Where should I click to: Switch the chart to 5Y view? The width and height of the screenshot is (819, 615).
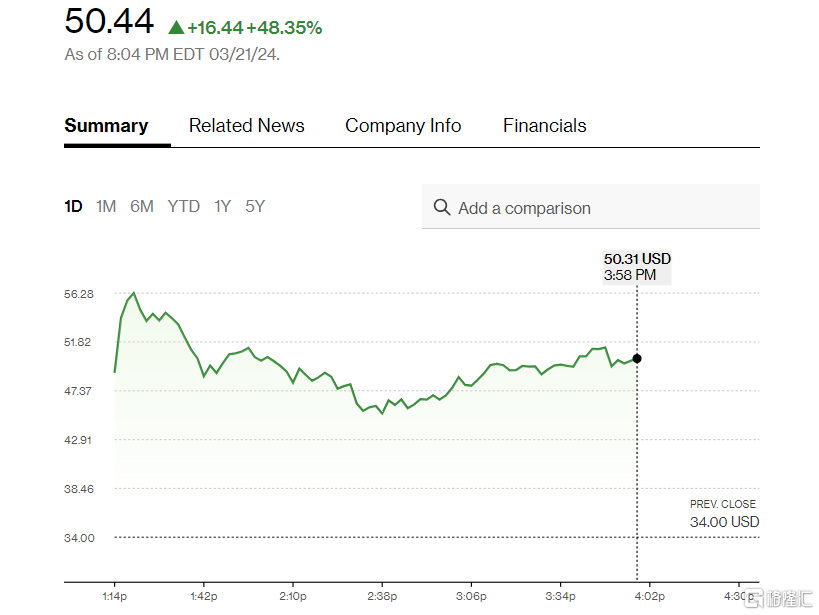point(255,207)
